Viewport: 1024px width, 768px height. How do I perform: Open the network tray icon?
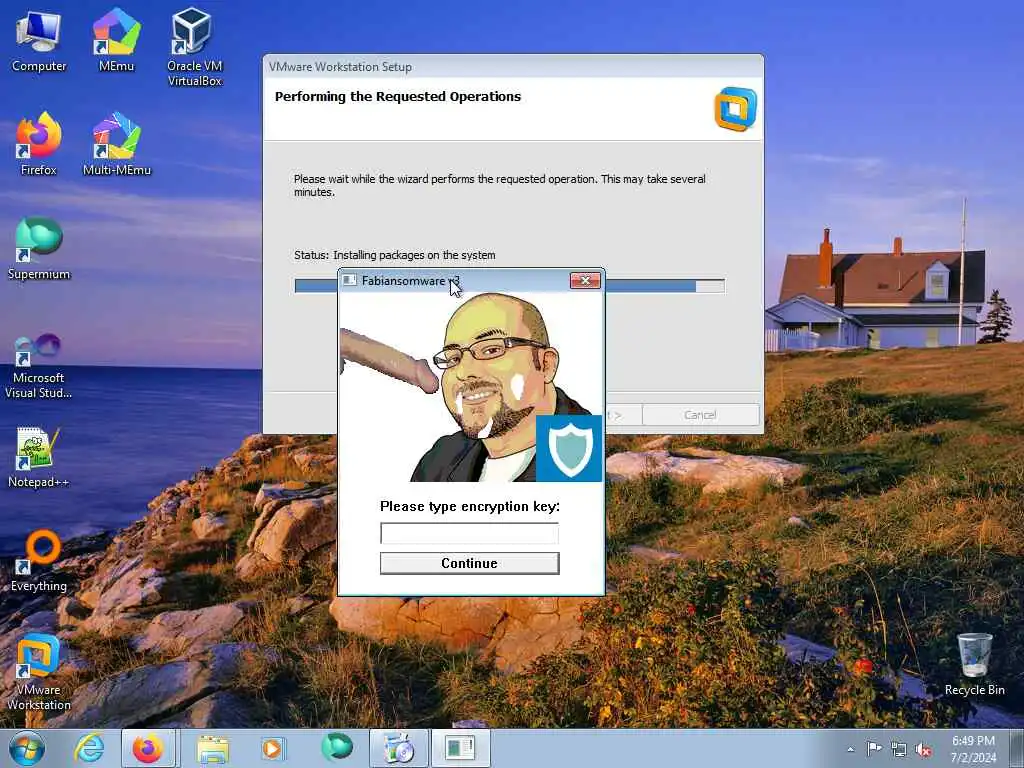[899, 749]
